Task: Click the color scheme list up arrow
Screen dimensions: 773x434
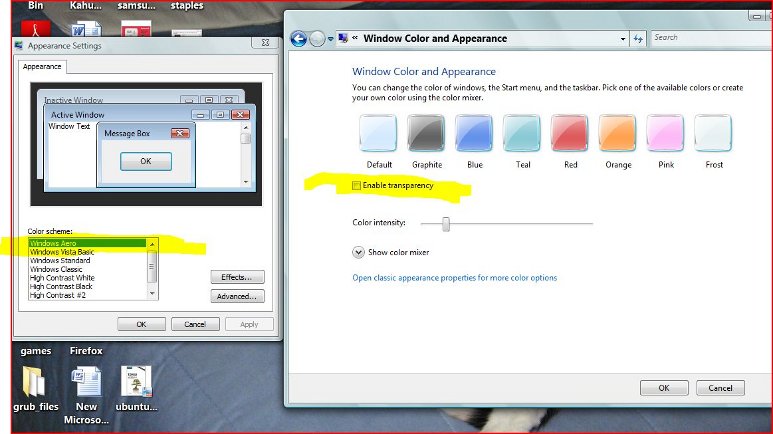Action: (152, 244)
